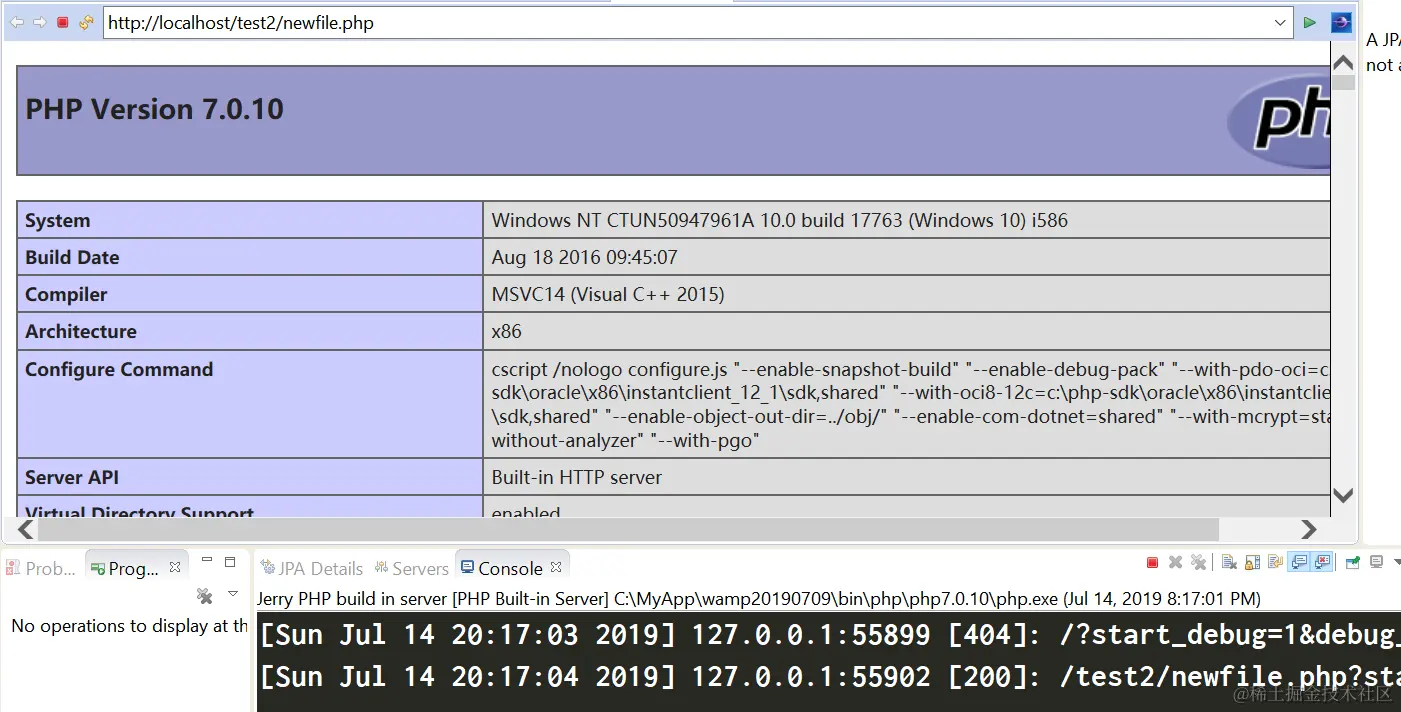Pin the current console
Image resolution: width=1401 pixels, height=712 pixels.
[1352, 563]
